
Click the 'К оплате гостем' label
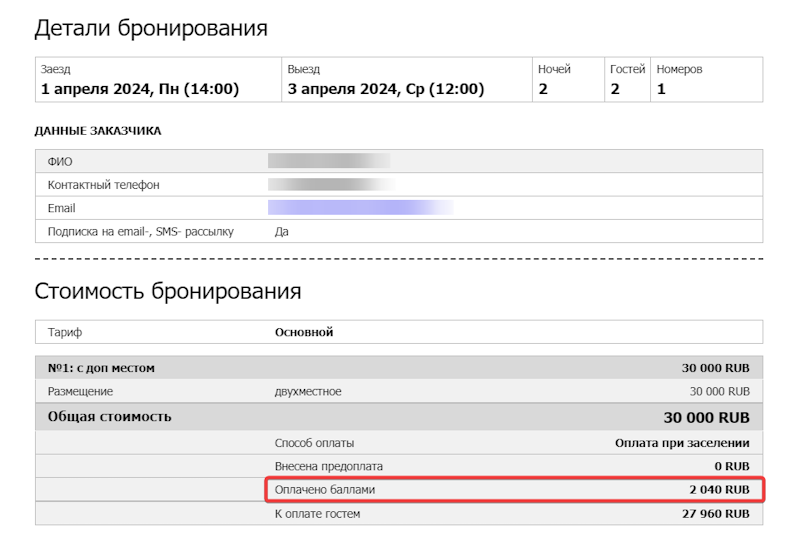pos(317,514)
